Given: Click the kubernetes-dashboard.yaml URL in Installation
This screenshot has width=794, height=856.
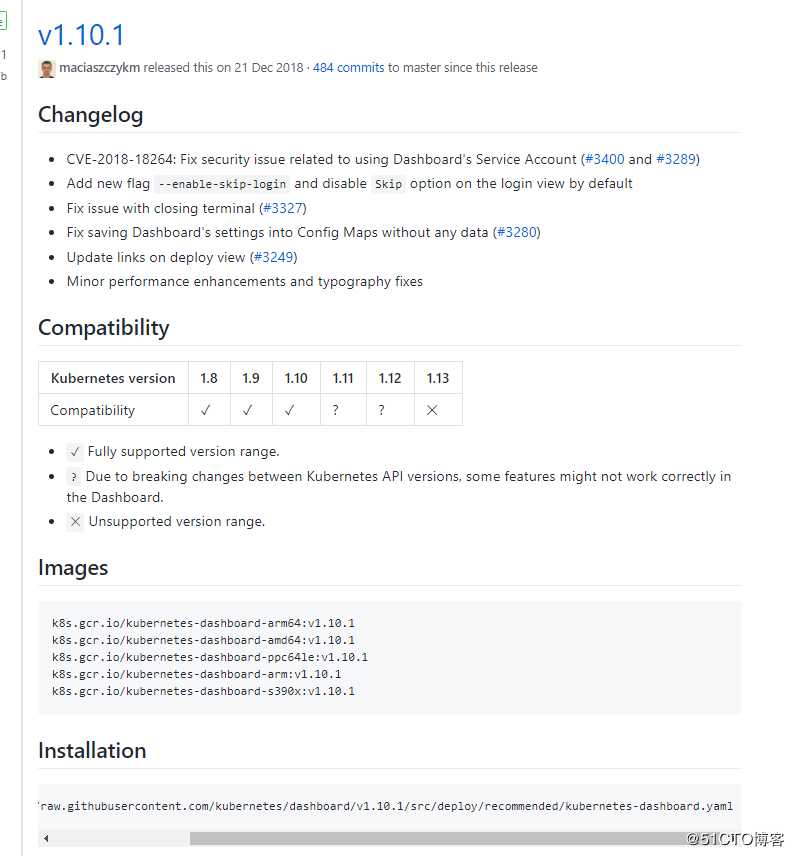Looking at the screenshot, I should [x=386, y=806].
